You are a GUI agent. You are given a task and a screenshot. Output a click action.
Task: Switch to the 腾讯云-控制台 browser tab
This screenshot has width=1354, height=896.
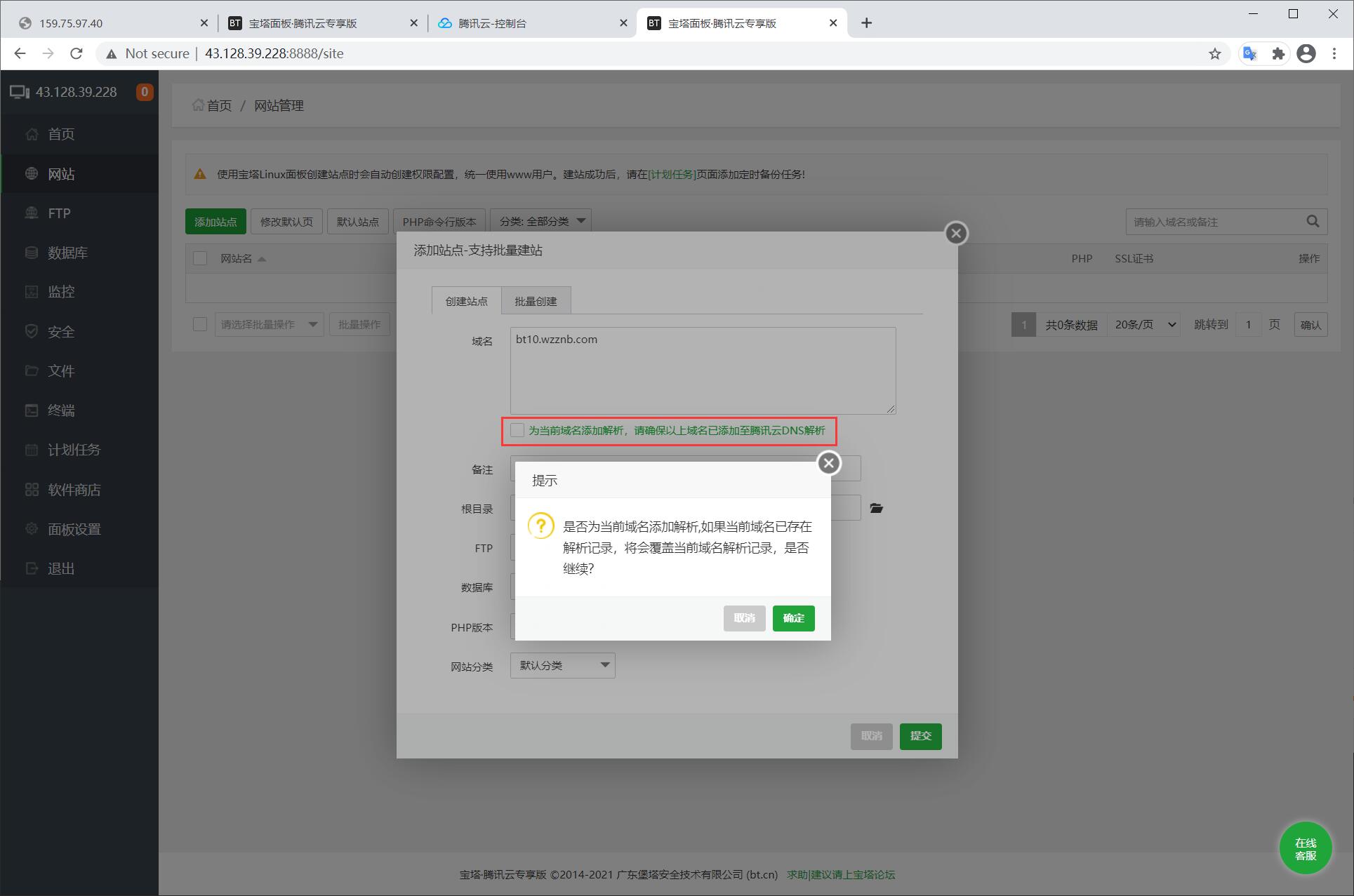(531, 23)
